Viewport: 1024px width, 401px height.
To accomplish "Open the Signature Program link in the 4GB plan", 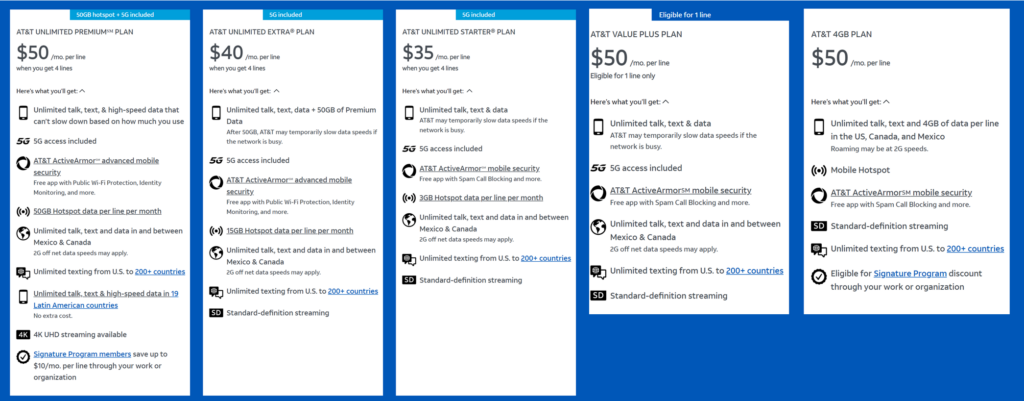I will click(x=910, y=273).
